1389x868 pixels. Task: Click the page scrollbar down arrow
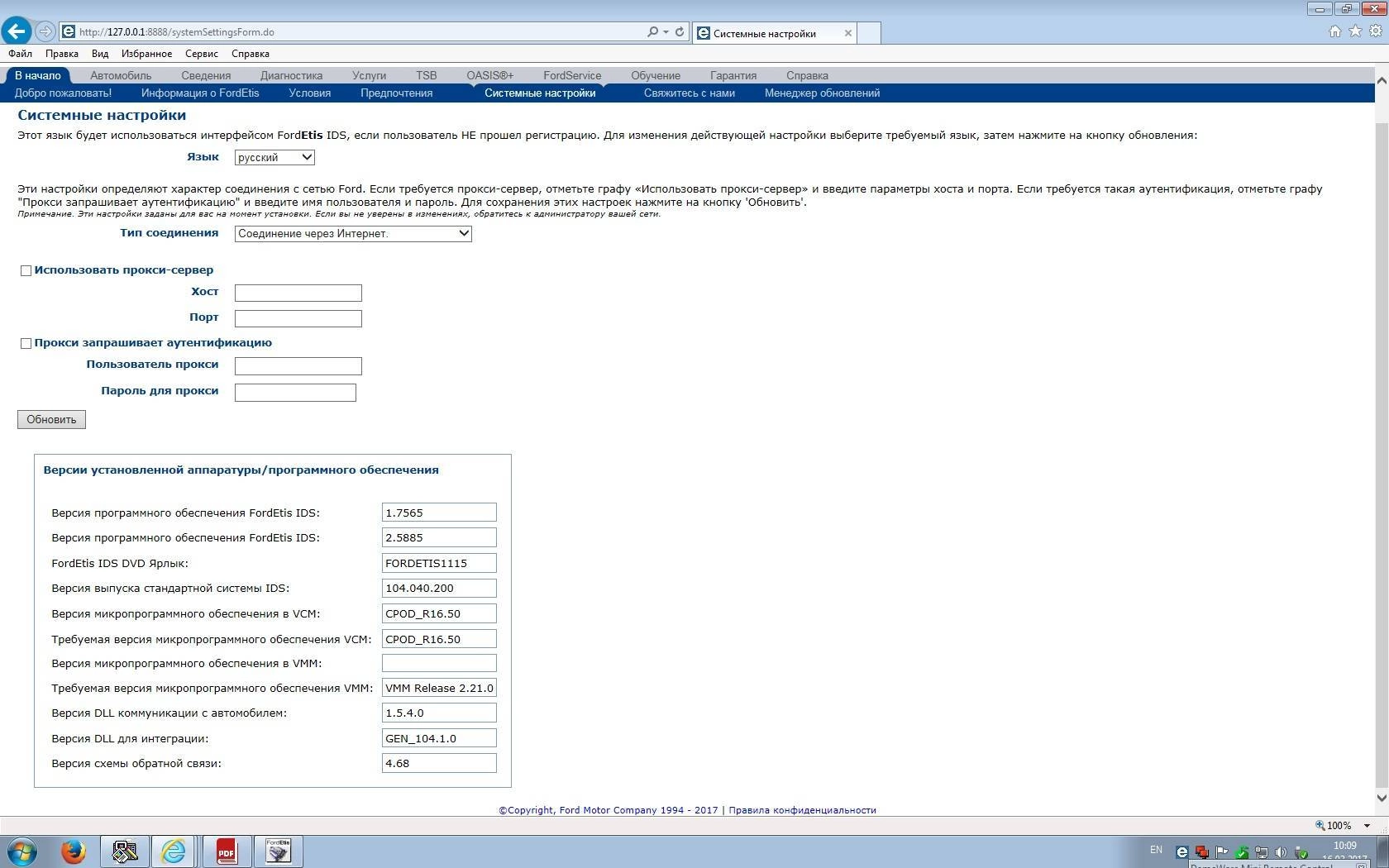click(x=1381, y=798)
